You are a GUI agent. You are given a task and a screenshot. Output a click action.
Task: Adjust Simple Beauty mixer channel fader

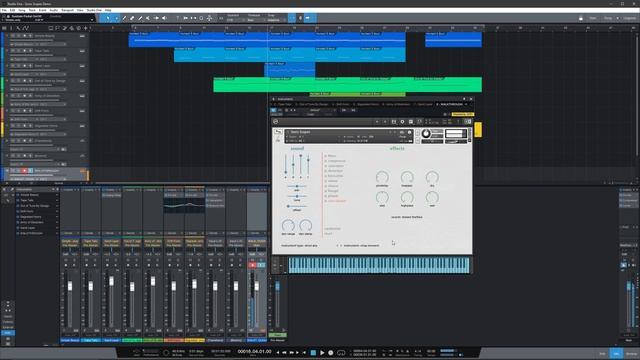pos(70,286)
